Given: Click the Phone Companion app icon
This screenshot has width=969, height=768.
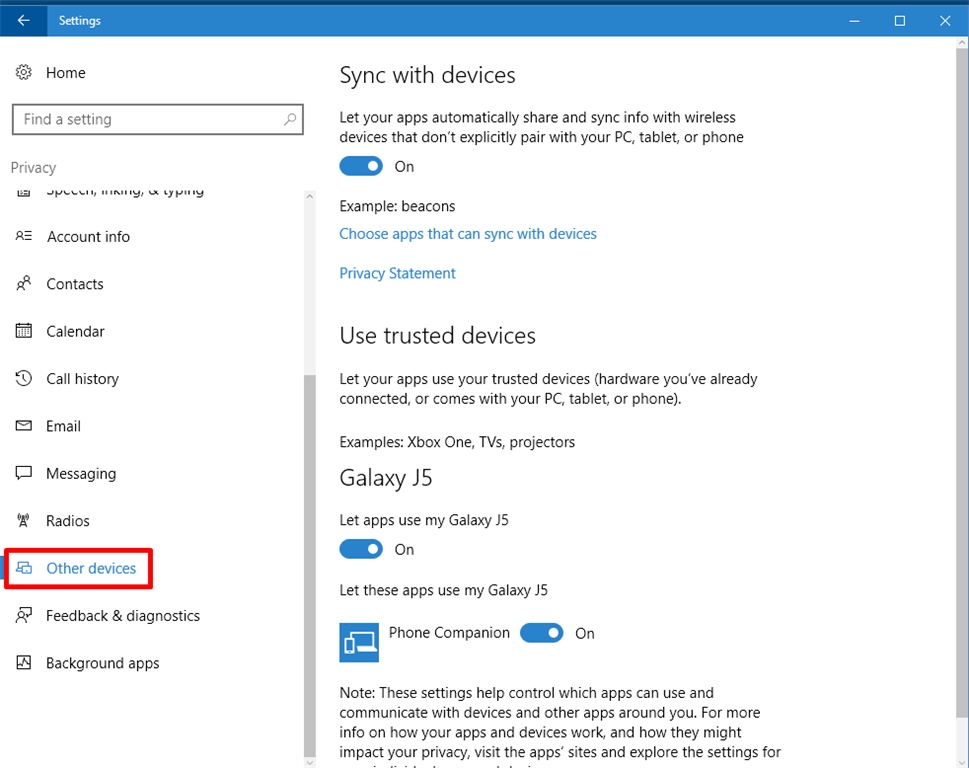Looking at the screenshot, I should 359,642.
